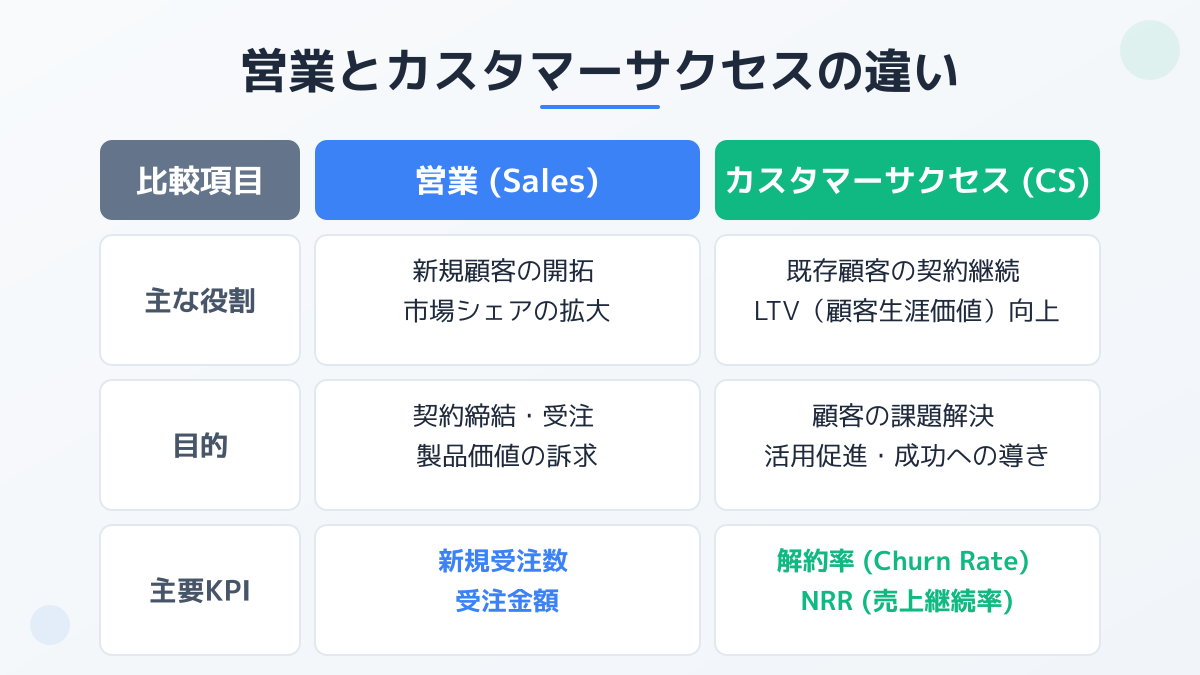1200x675 pixels.
Task: Click the pale green decorative circle
Action: [x=1150, y=50]
